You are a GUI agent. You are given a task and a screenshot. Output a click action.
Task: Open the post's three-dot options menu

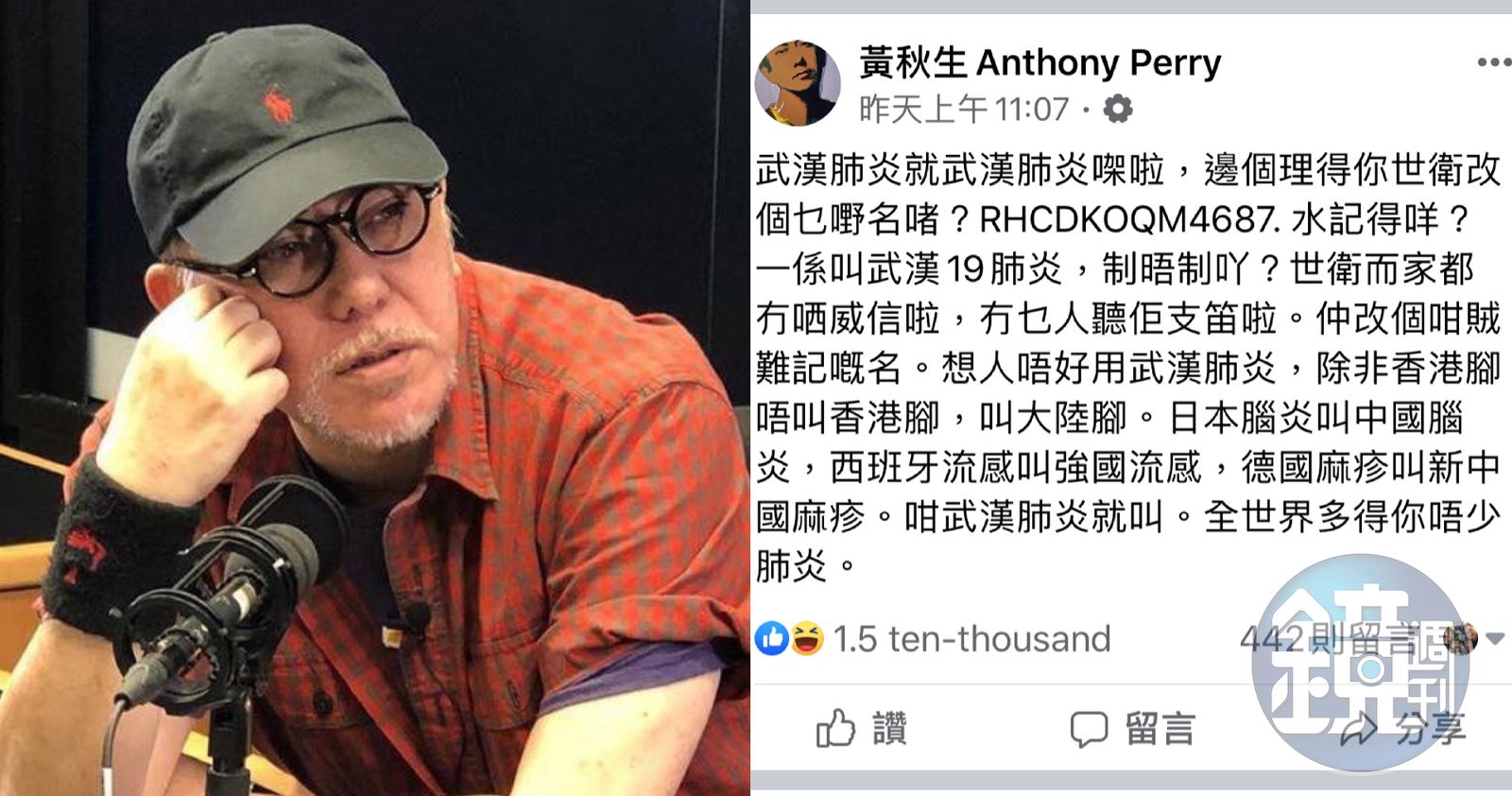coord(1494,62)
